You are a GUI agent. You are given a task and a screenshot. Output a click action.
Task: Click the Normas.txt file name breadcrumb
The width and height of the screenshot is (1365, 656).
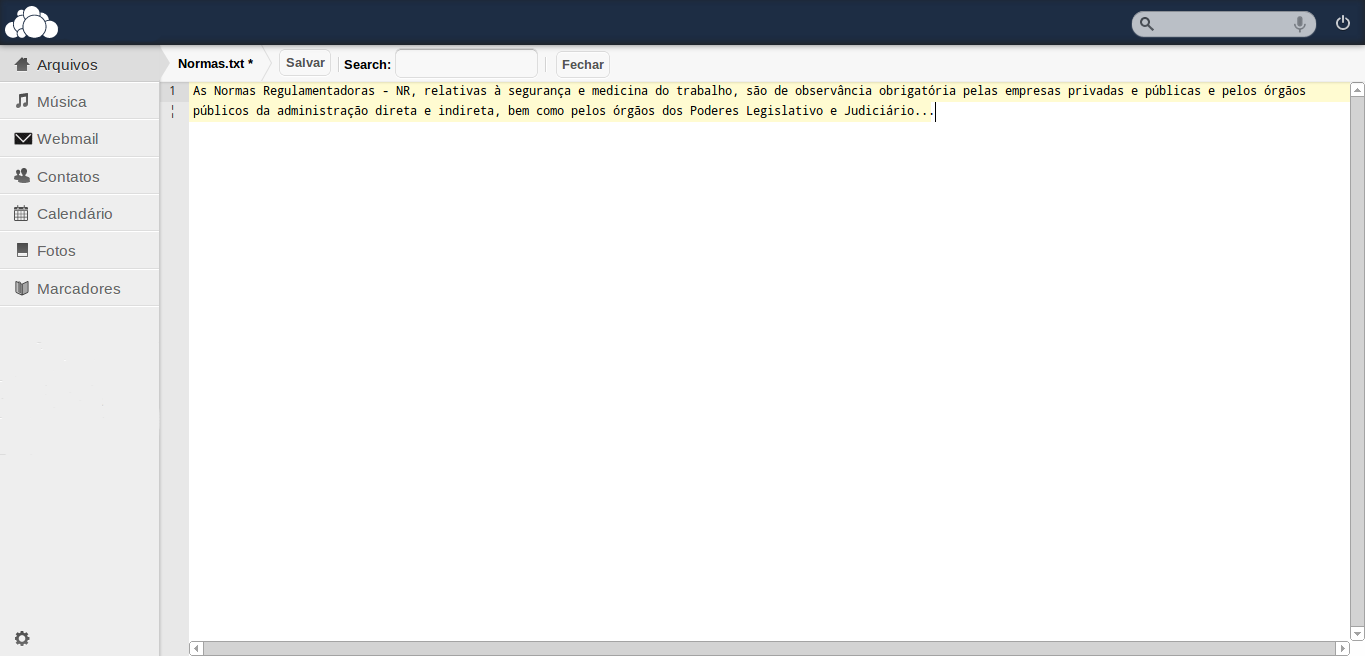[x=215, y=63]
